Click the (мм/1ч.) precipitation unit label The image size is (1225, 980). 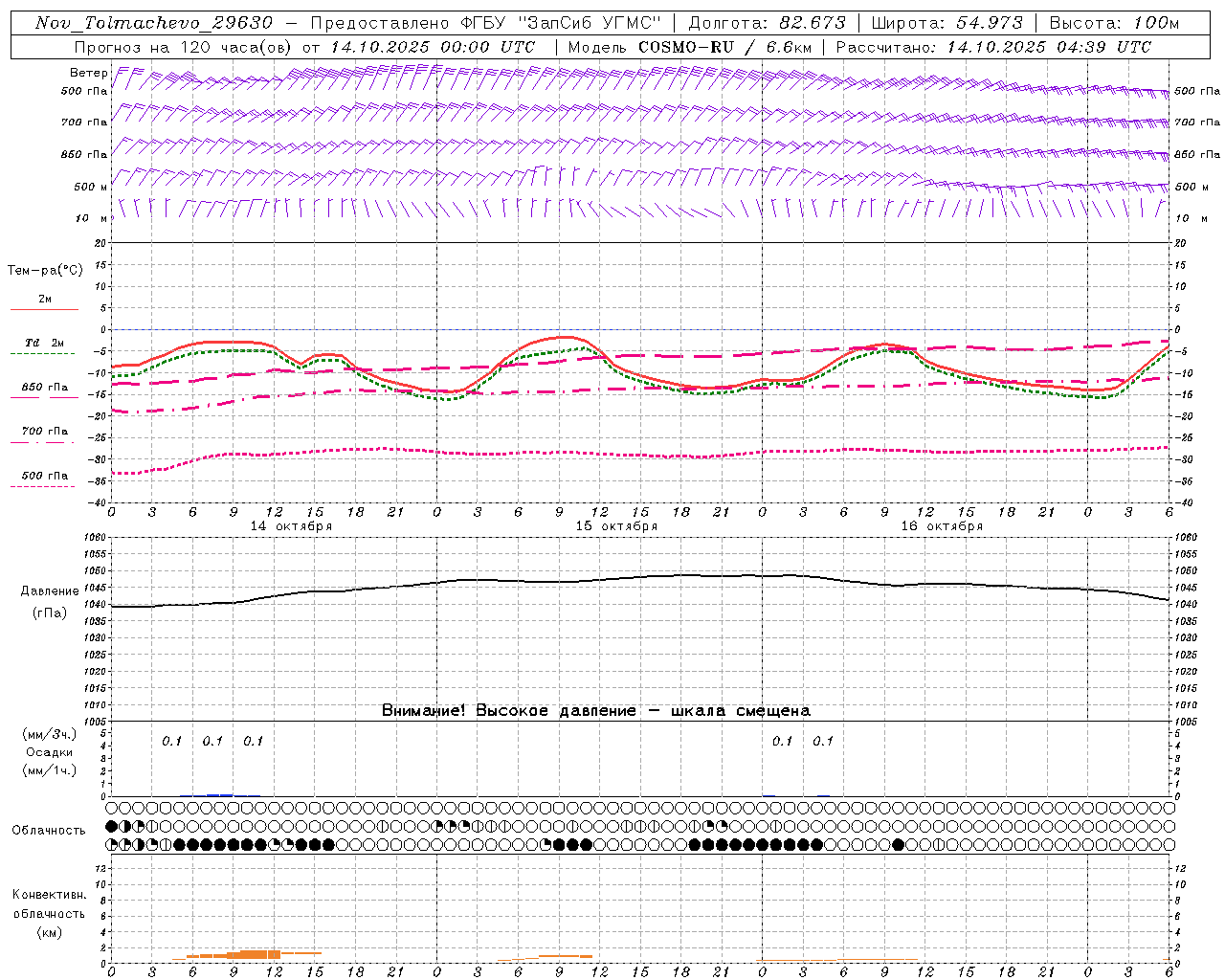click(50, 770)
